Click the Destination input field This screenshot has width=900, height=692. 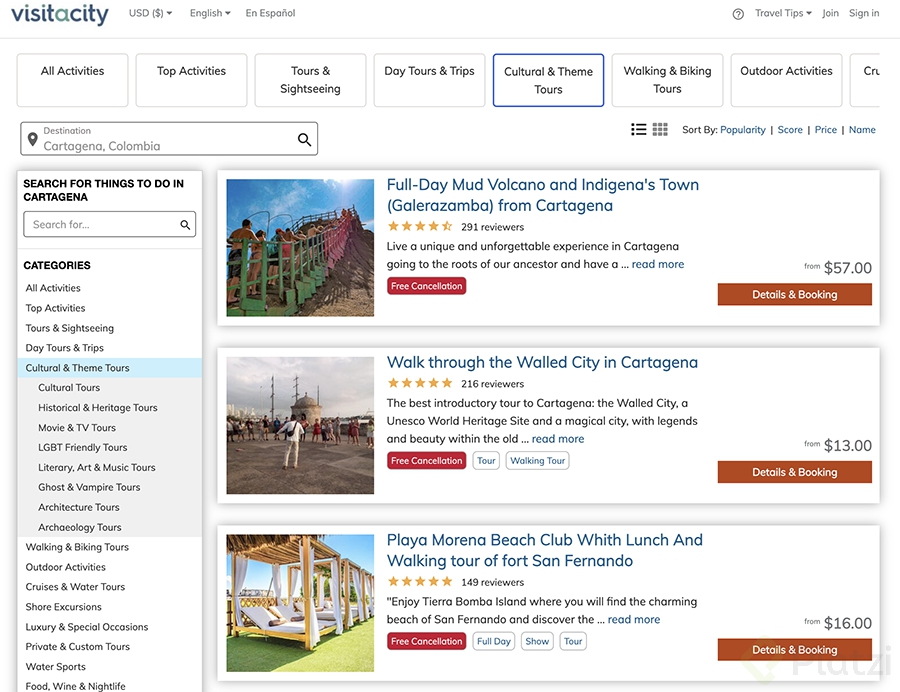169,138
